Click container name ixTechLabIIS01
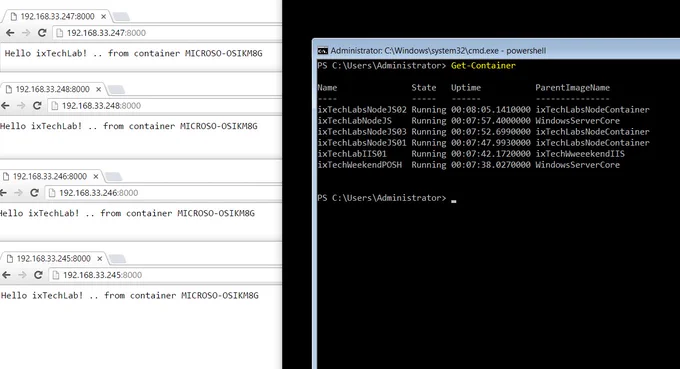The height and width of the screenshot is (369, 680). [x=352, y=154]
